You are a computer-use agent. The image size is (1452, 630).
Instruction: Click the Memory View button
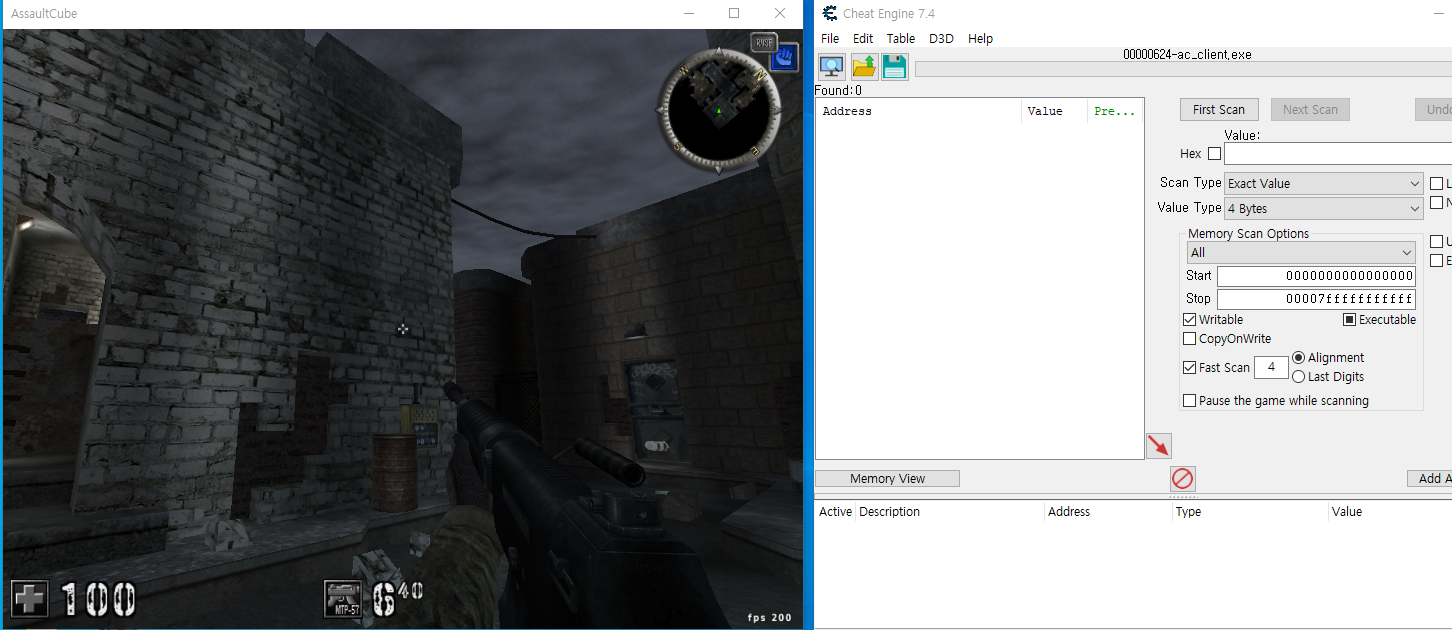(887, 479)
